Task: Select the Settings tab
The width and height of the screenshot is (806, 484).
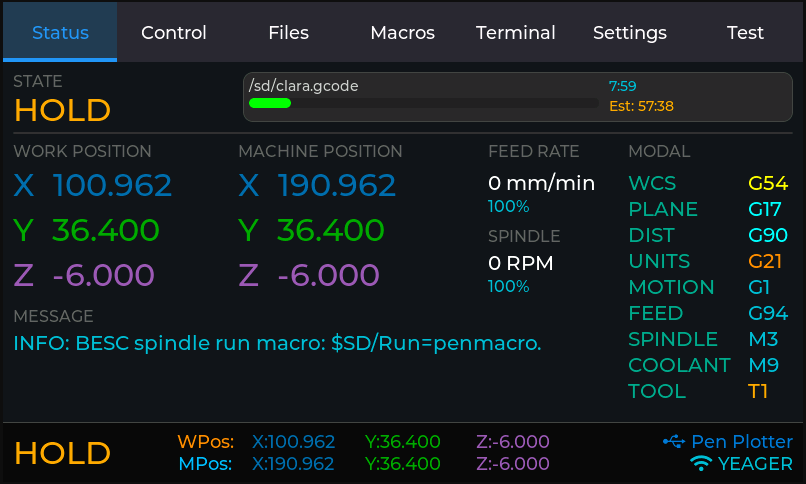Action: click(x=630, y=33)
